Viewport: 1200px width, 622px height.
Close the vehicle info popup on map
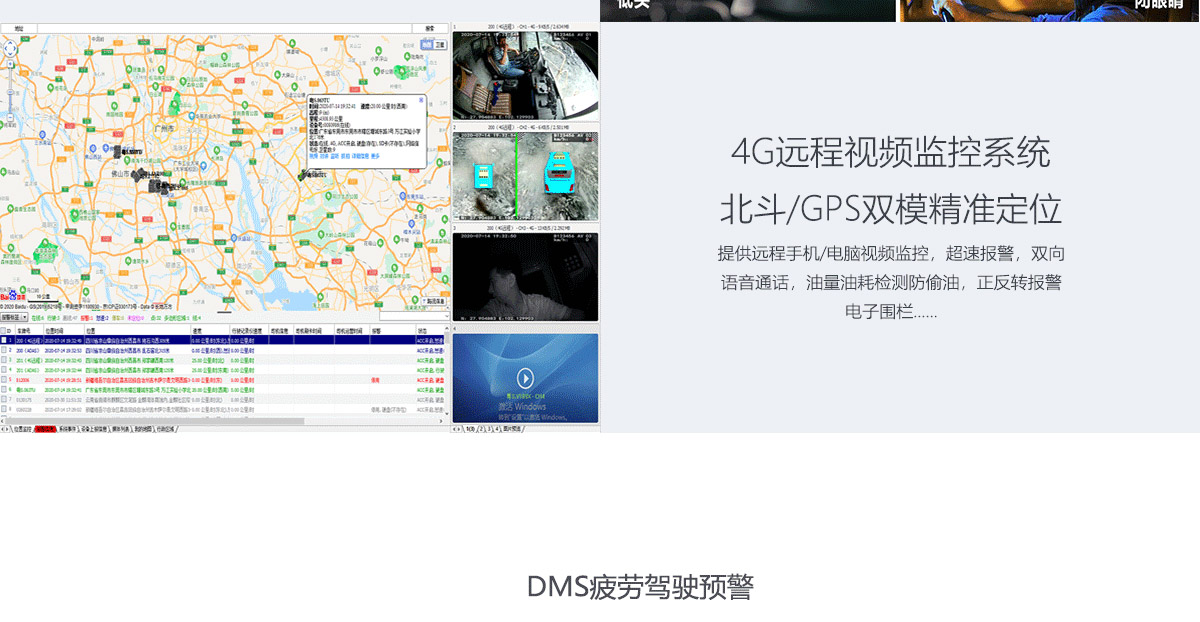[421, 100]
